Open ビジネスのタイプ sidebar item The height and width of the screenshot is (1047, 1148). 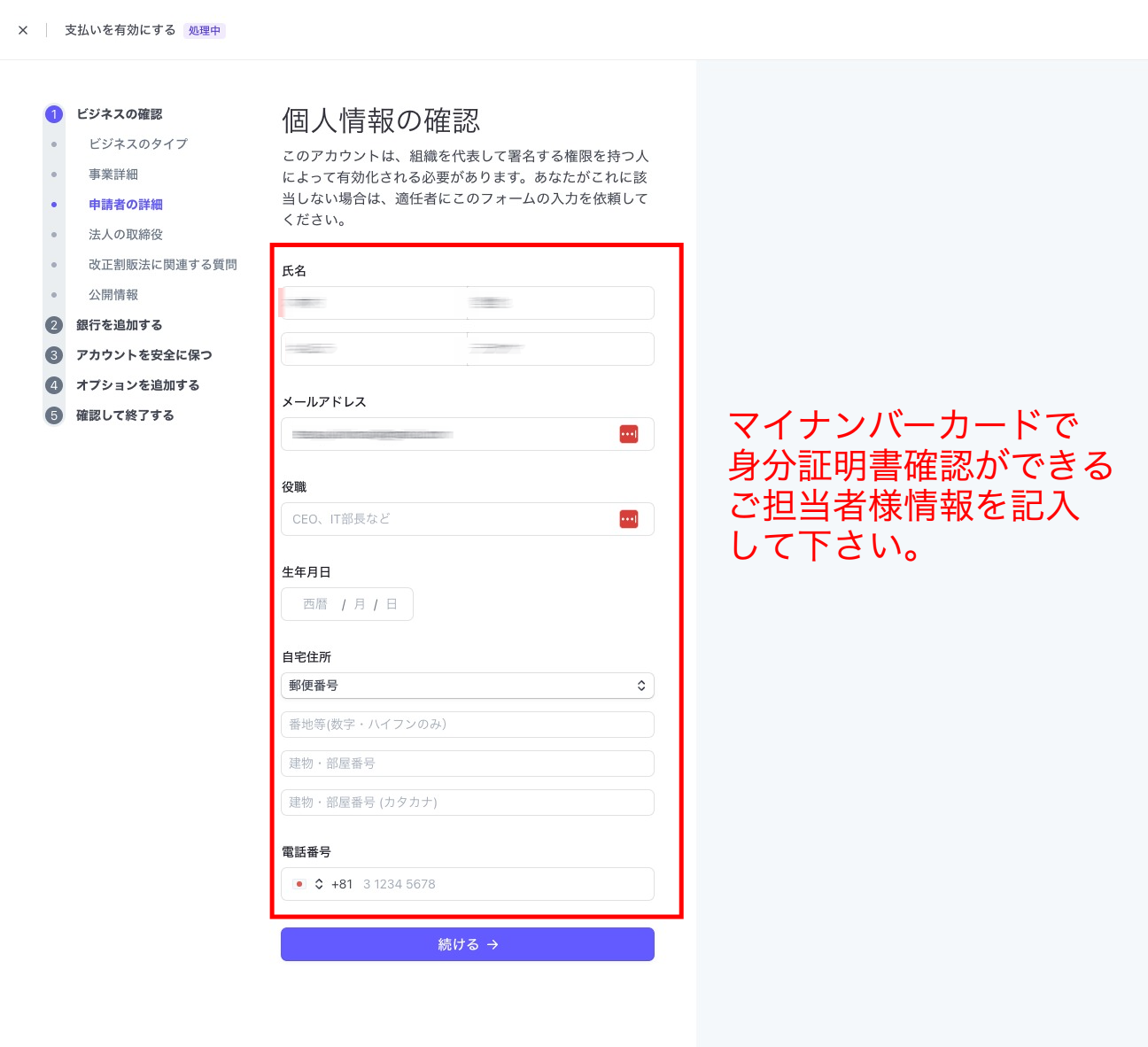[x=137, y=143]
